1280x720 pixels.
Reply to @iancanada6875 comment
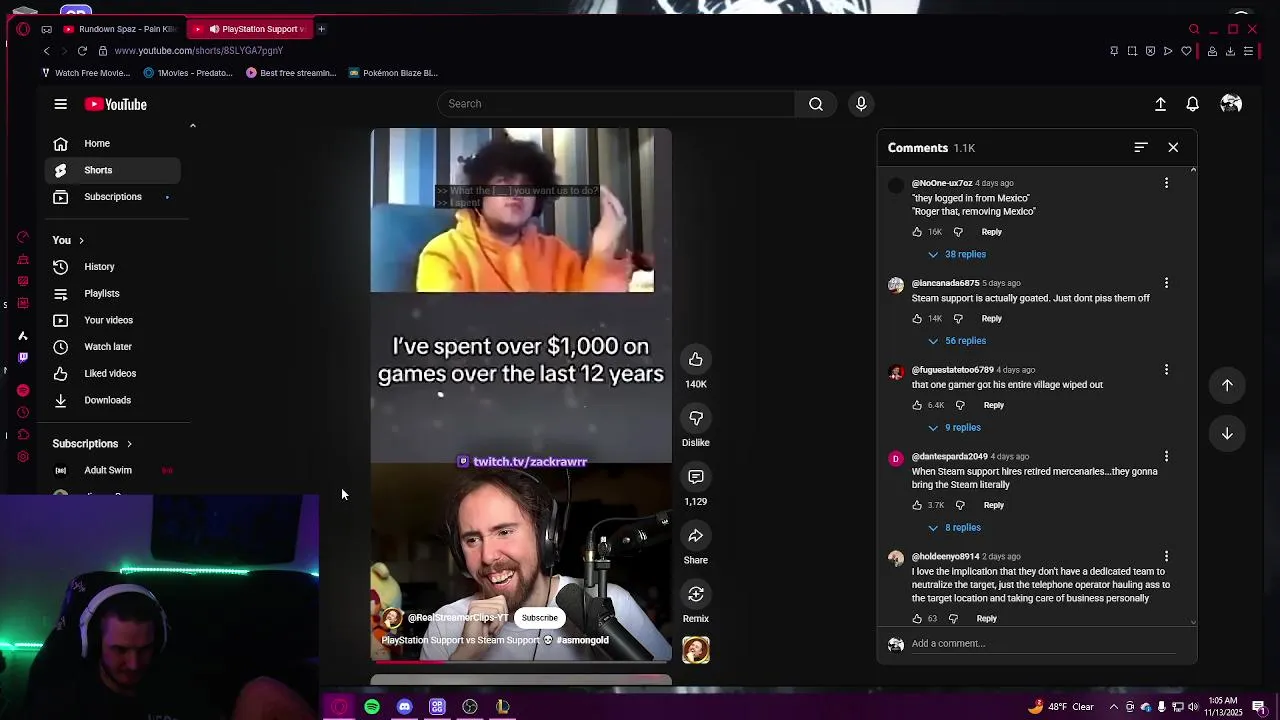coord(991,319)
